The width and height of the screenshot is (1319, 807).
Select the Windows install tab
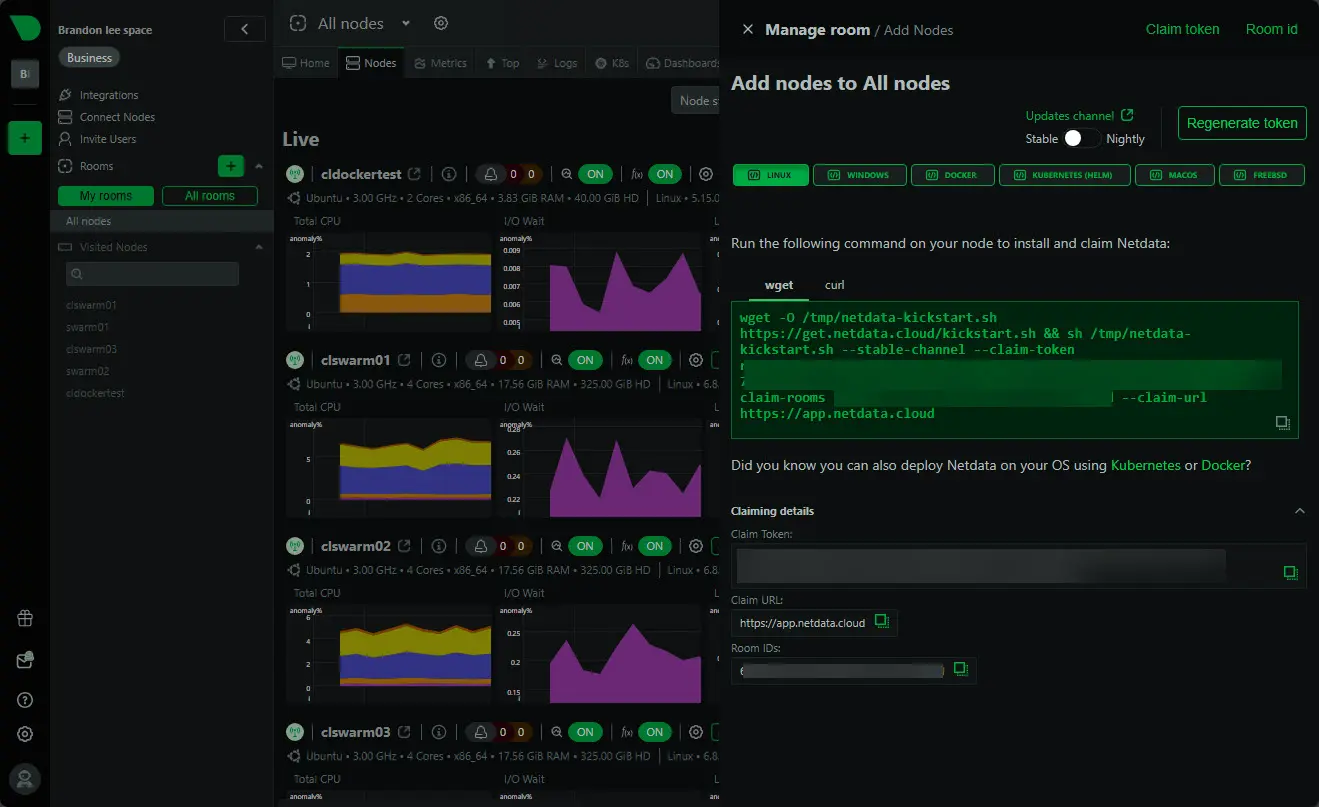[x=859, y=175]
